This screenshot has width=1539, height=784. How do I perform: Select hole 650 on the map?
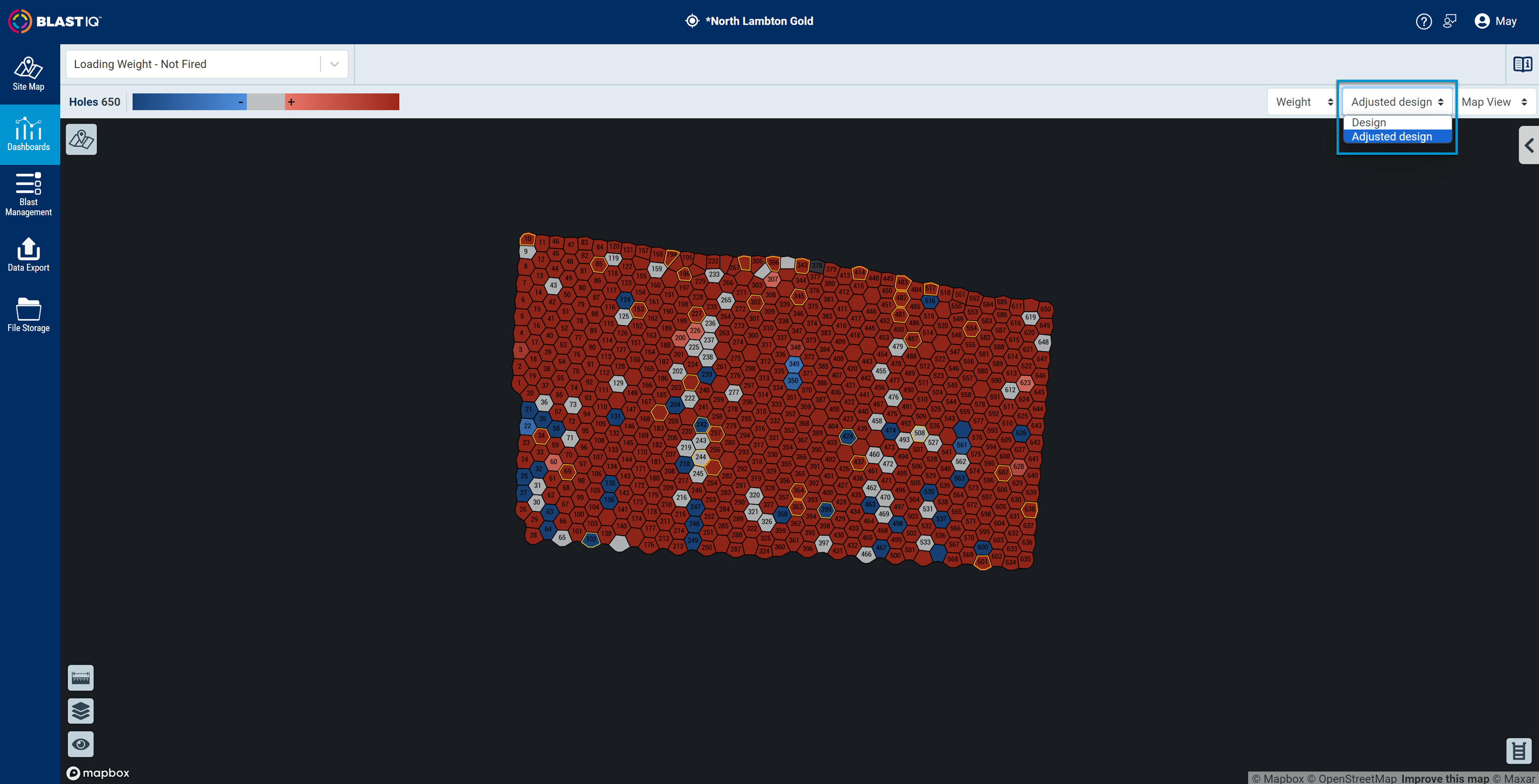pos(1045,309)
